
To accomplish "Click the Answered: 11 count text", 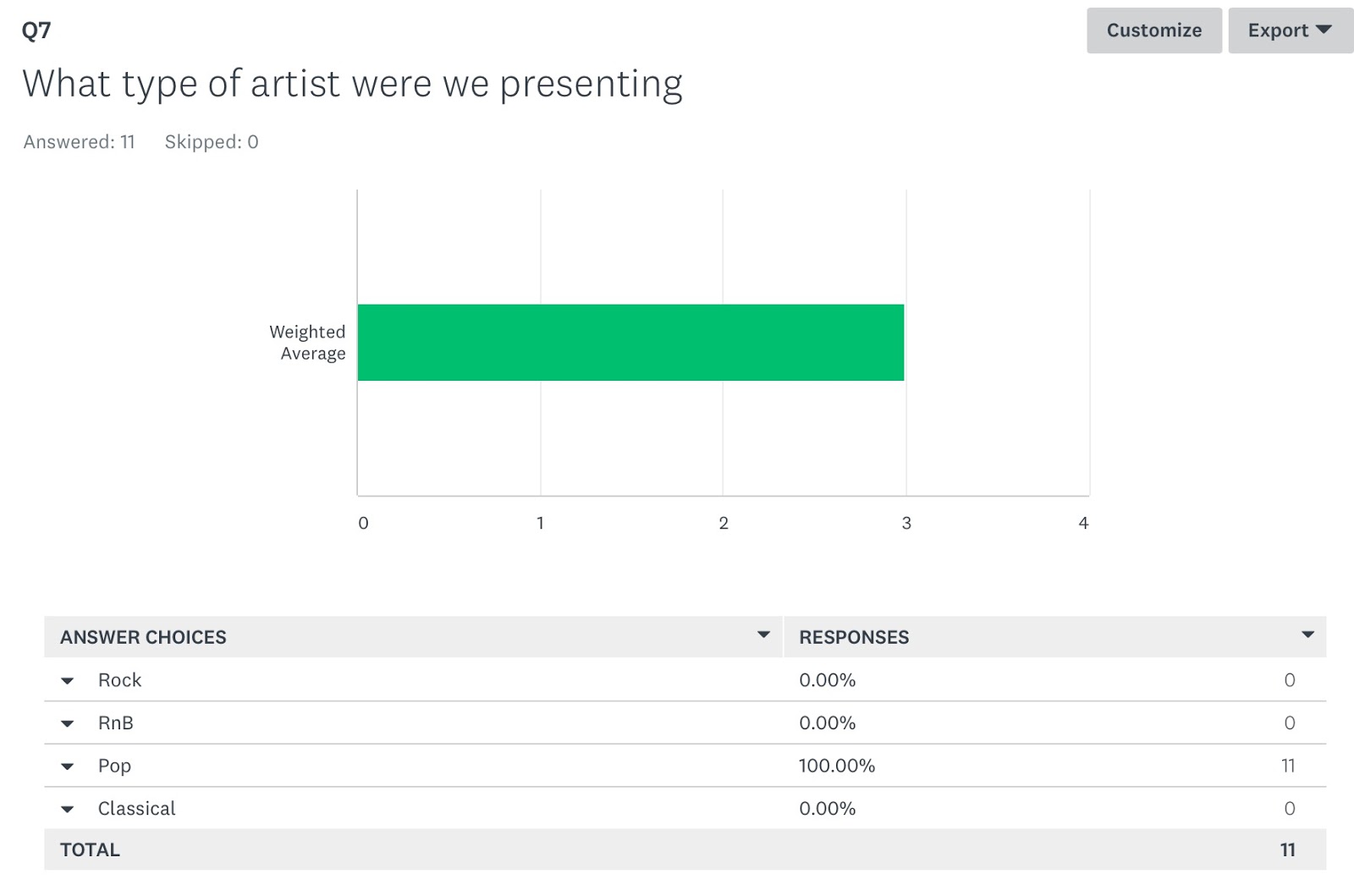I will tap(79, 142).
